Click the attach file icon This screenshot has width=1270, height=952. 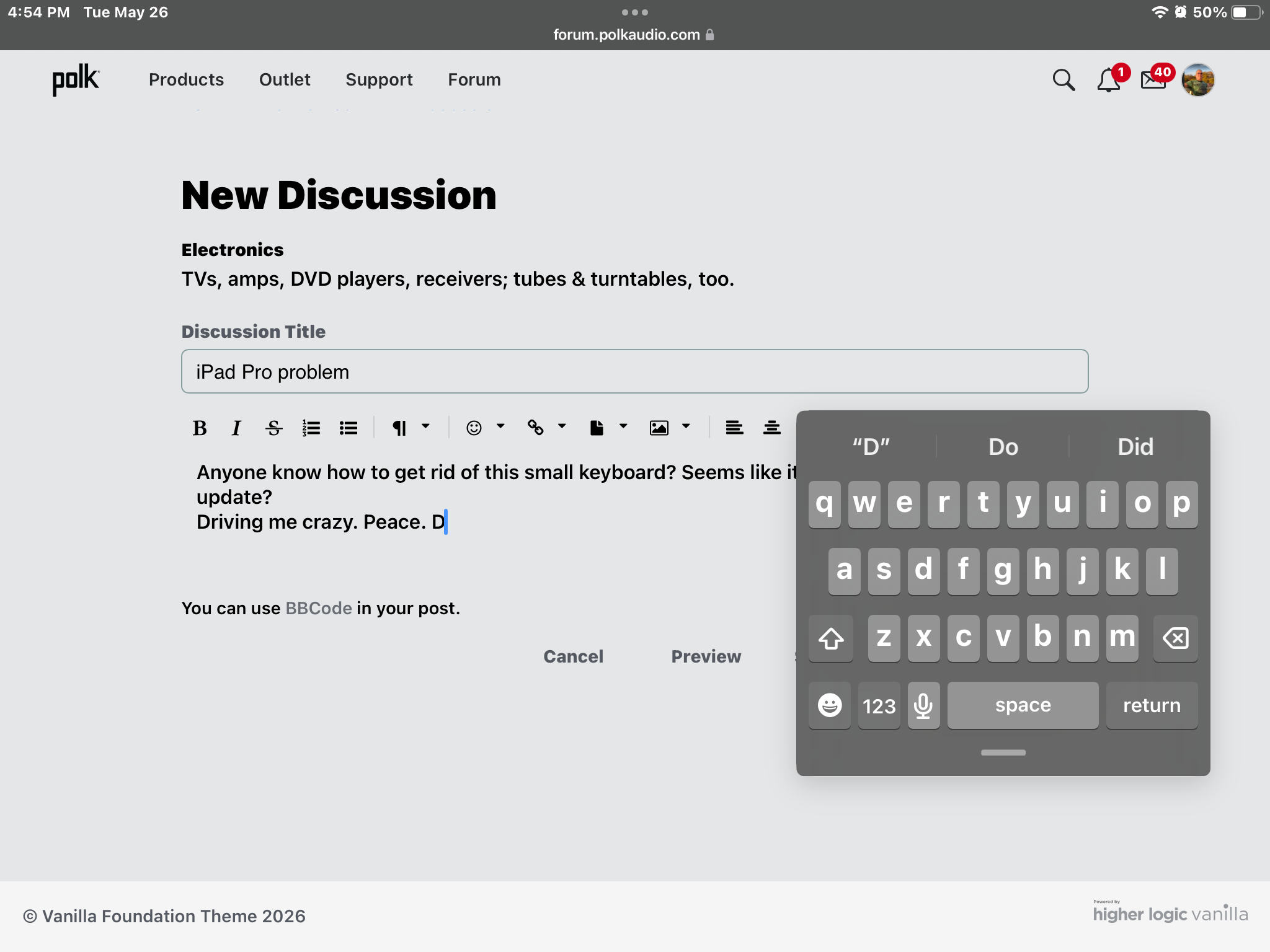click(597, 428)
